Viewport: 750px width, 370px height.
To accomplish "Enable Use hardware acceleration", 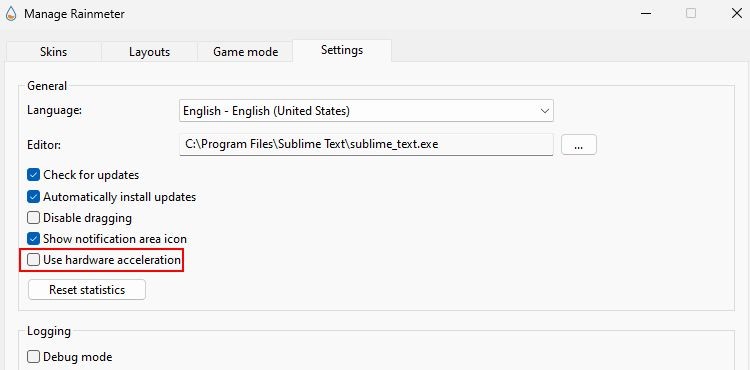I will [x=33, y=260].
